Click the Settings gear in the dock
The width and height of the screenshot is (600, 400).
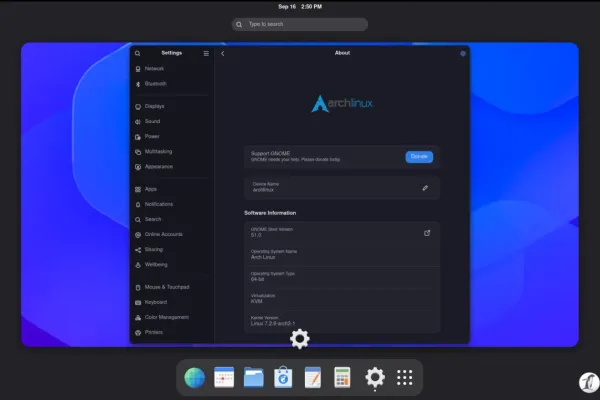coord(375,377)
